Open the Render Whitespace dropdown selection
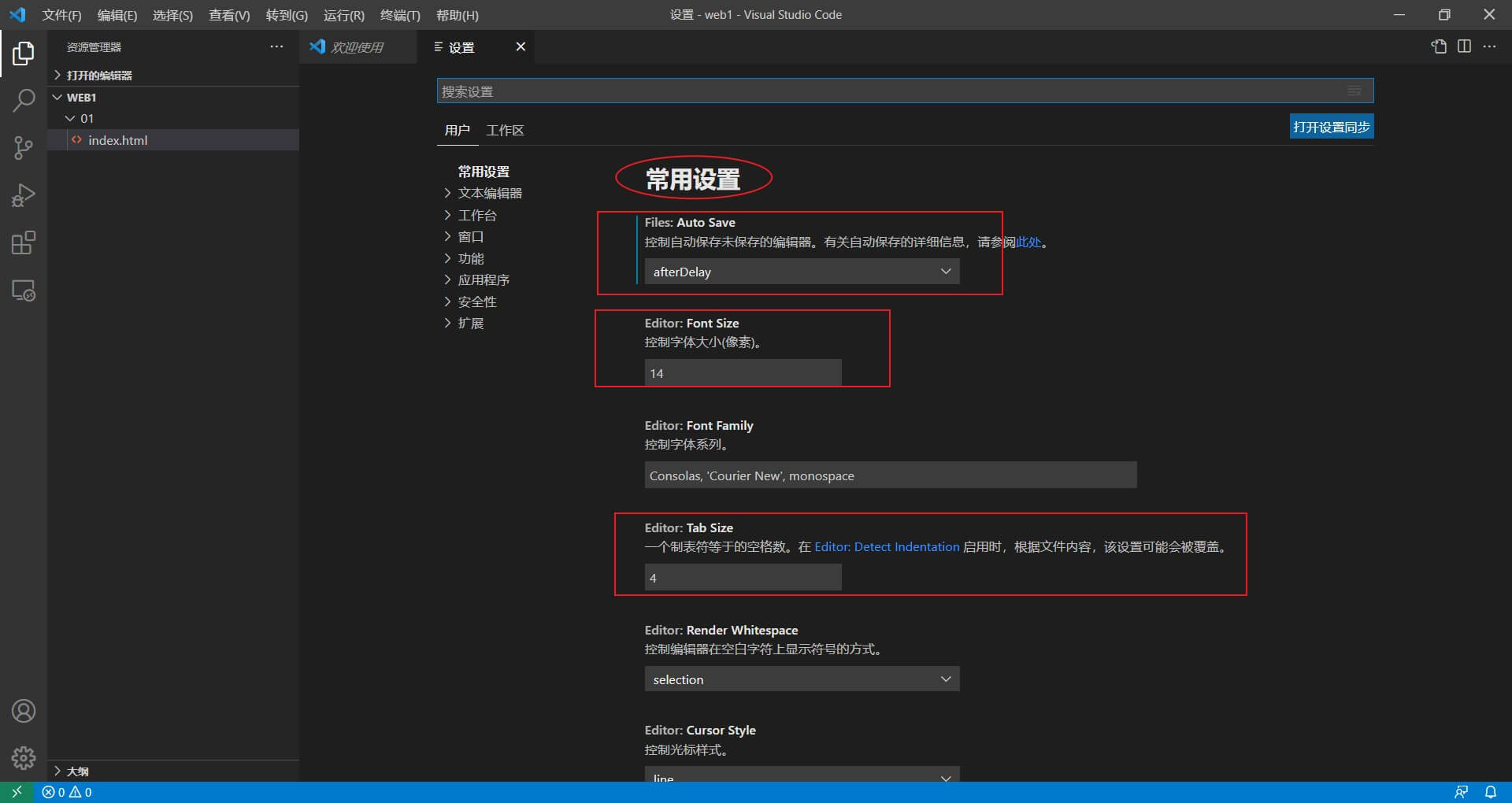Viewport: 1512px width, 803px height. point(802,679)
